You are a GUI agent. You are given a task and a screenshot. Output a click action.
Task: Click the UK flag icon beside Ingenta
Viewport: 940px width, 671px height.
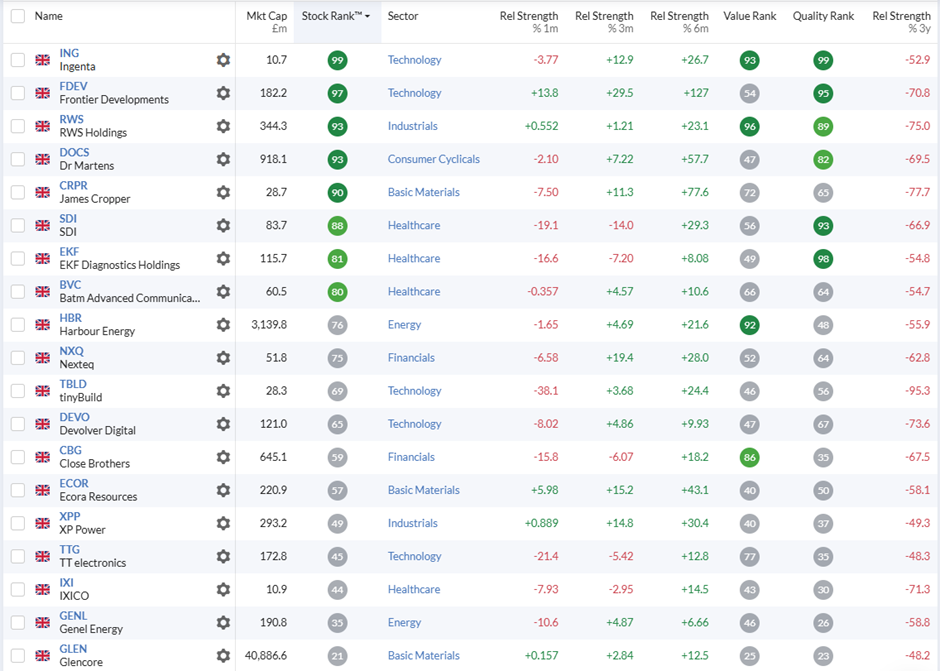point(43,60)
